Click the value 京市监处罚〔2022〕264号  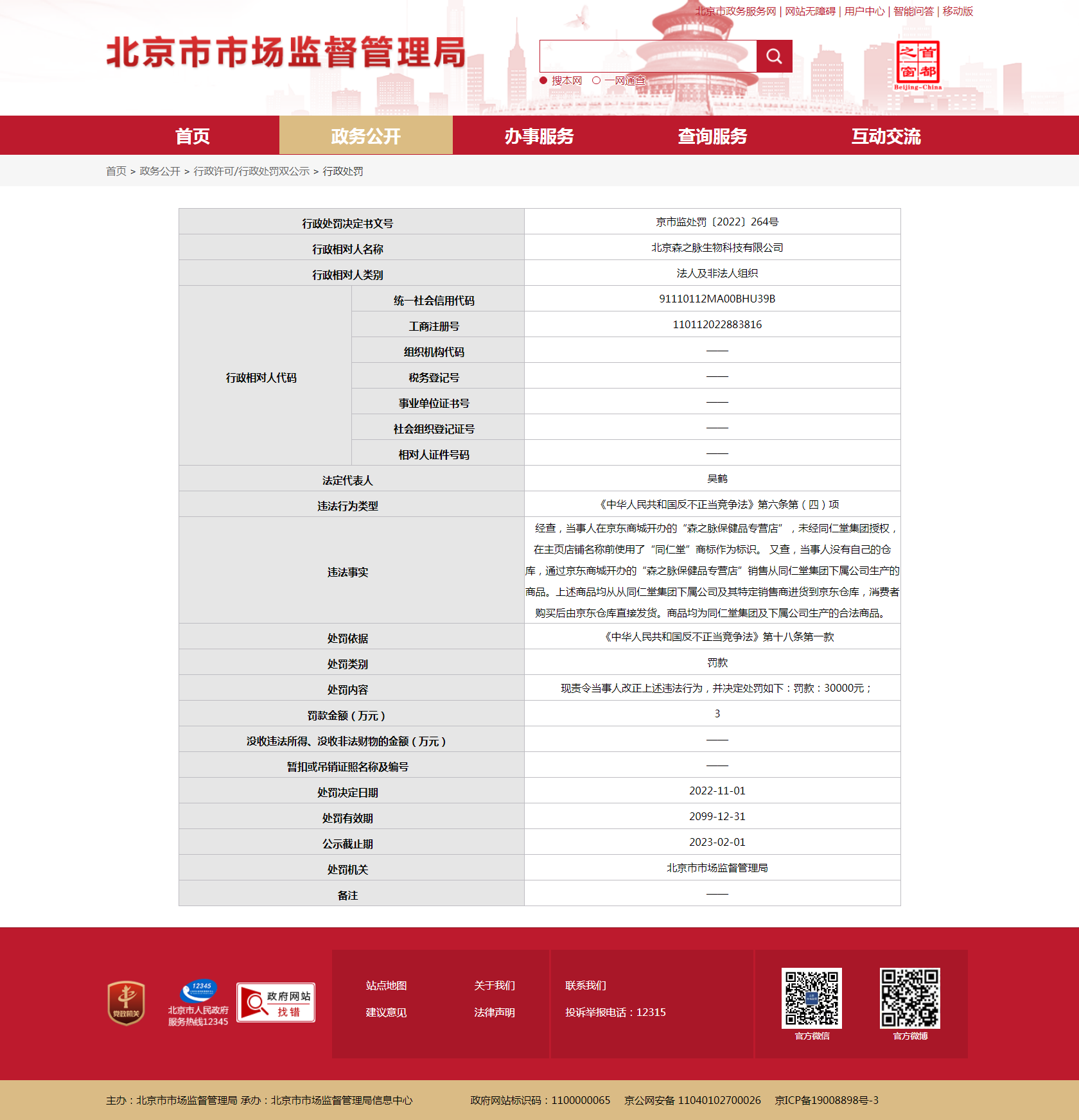(x=717, y=222)
